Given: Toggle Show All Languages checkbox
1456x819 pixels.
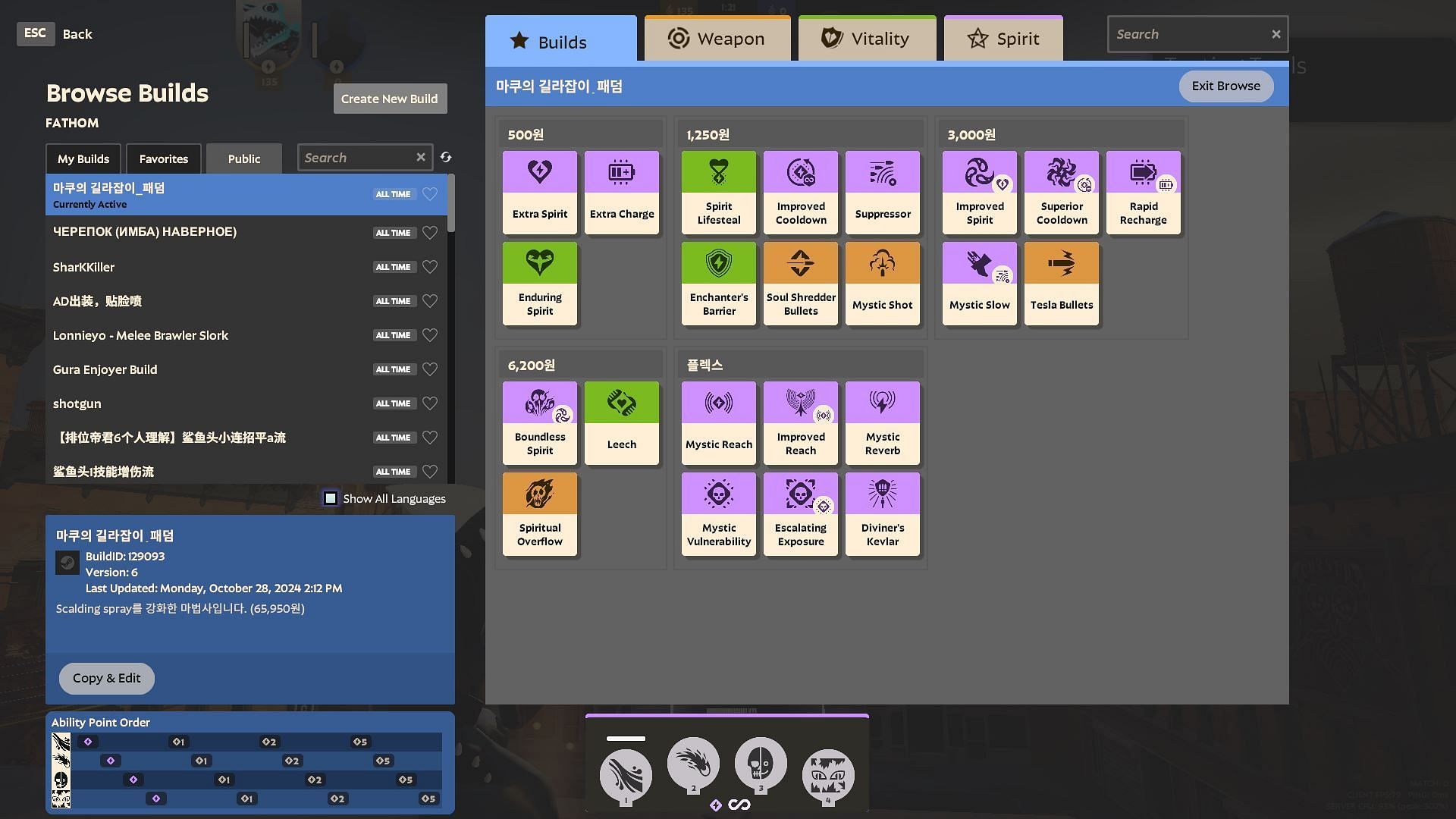Looking at the screenshot, I should click(330, 499).
